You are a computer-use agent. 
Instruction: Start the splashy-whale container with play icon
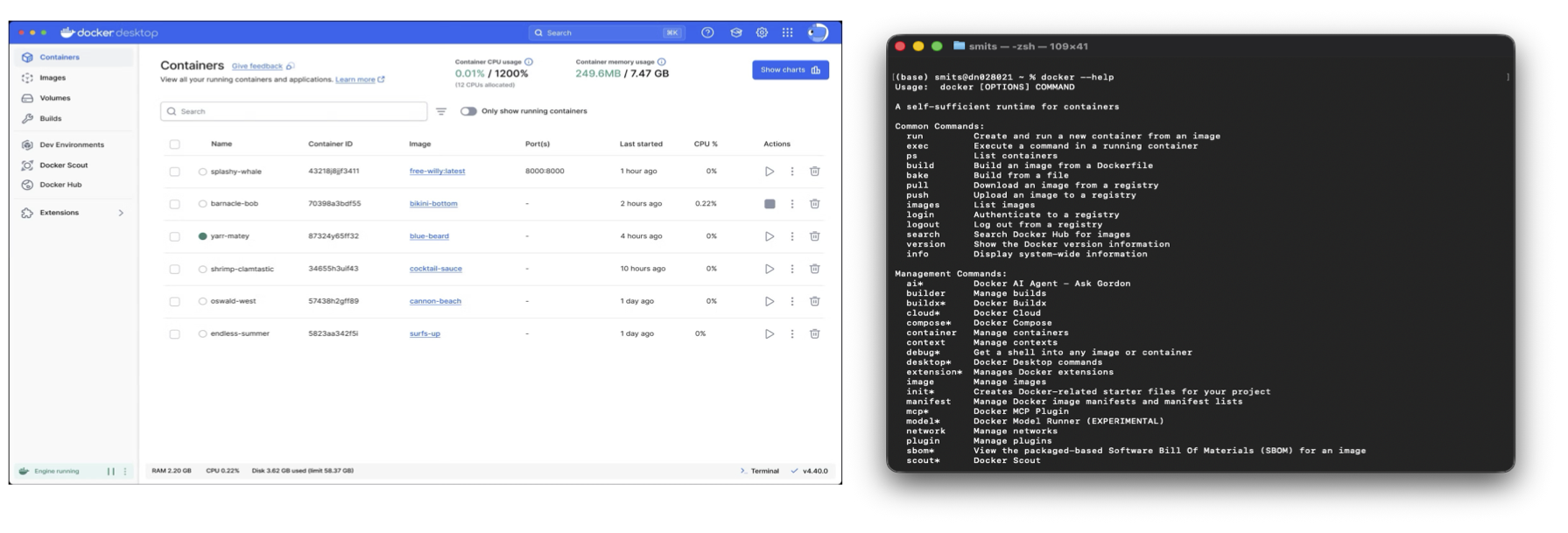(x=769, y=172)
